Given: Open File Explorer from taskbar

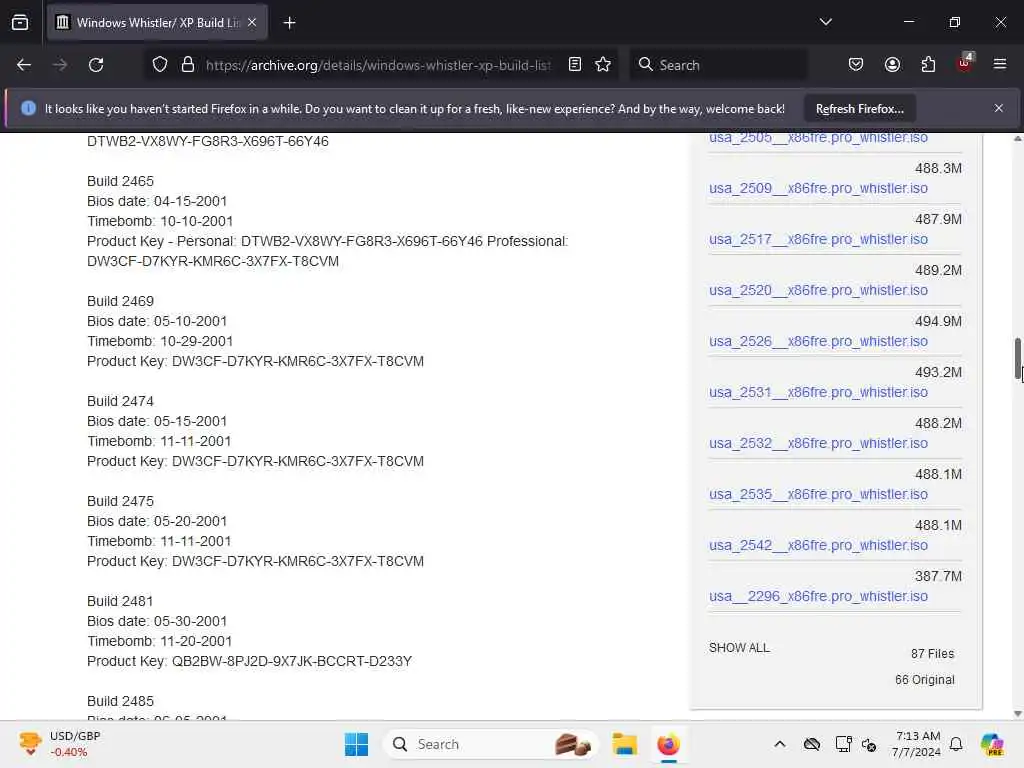Looking at the screenshot, I should pos(624,744).
